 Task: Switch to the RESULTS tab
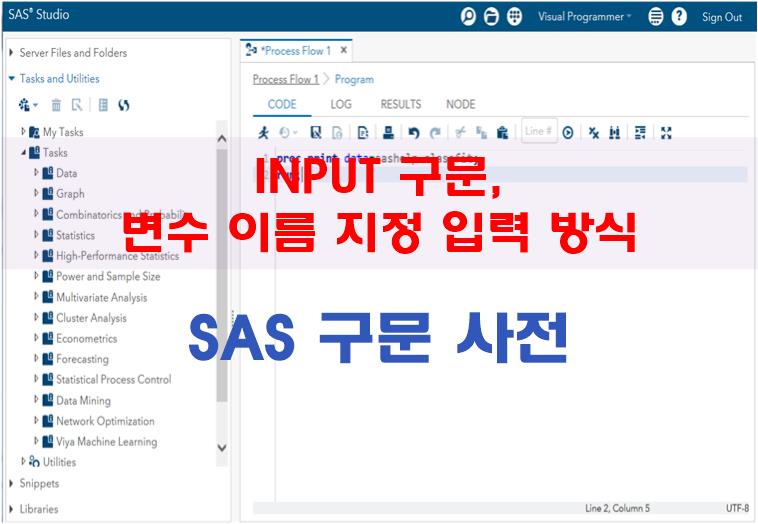click(401, 104)
